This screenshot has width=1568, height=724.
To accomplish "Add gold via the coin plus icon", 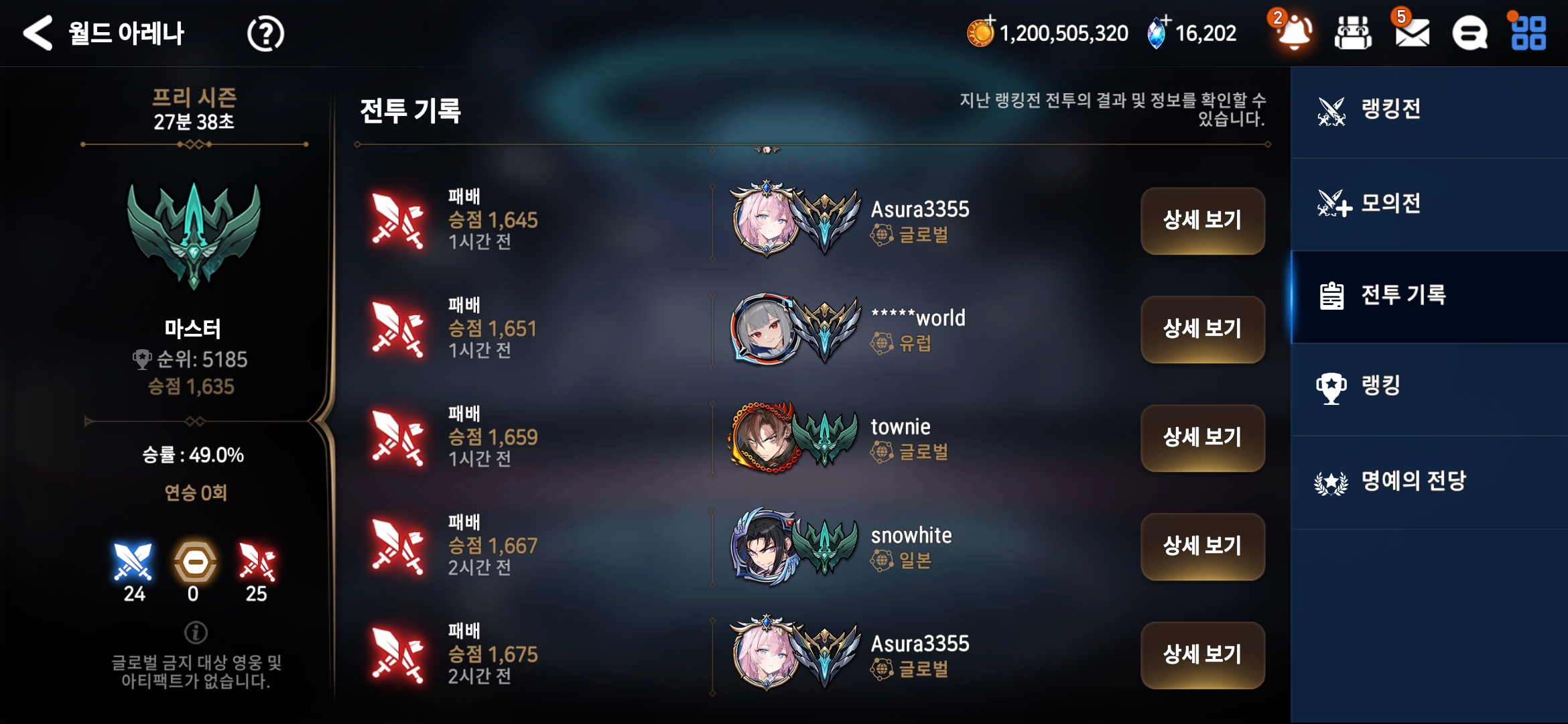I will click(x=981, y=32).
